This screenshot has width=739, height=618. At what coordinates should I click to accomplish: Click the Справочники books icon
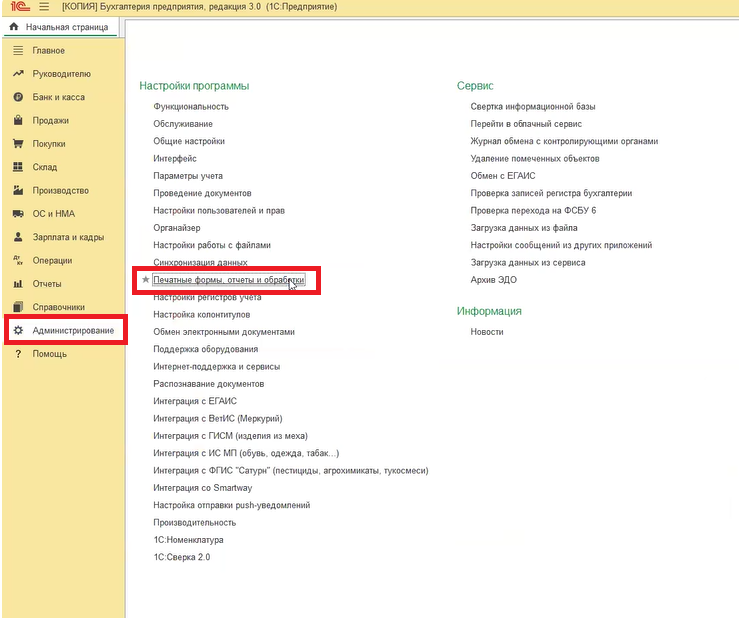click(x=18, y=307)
